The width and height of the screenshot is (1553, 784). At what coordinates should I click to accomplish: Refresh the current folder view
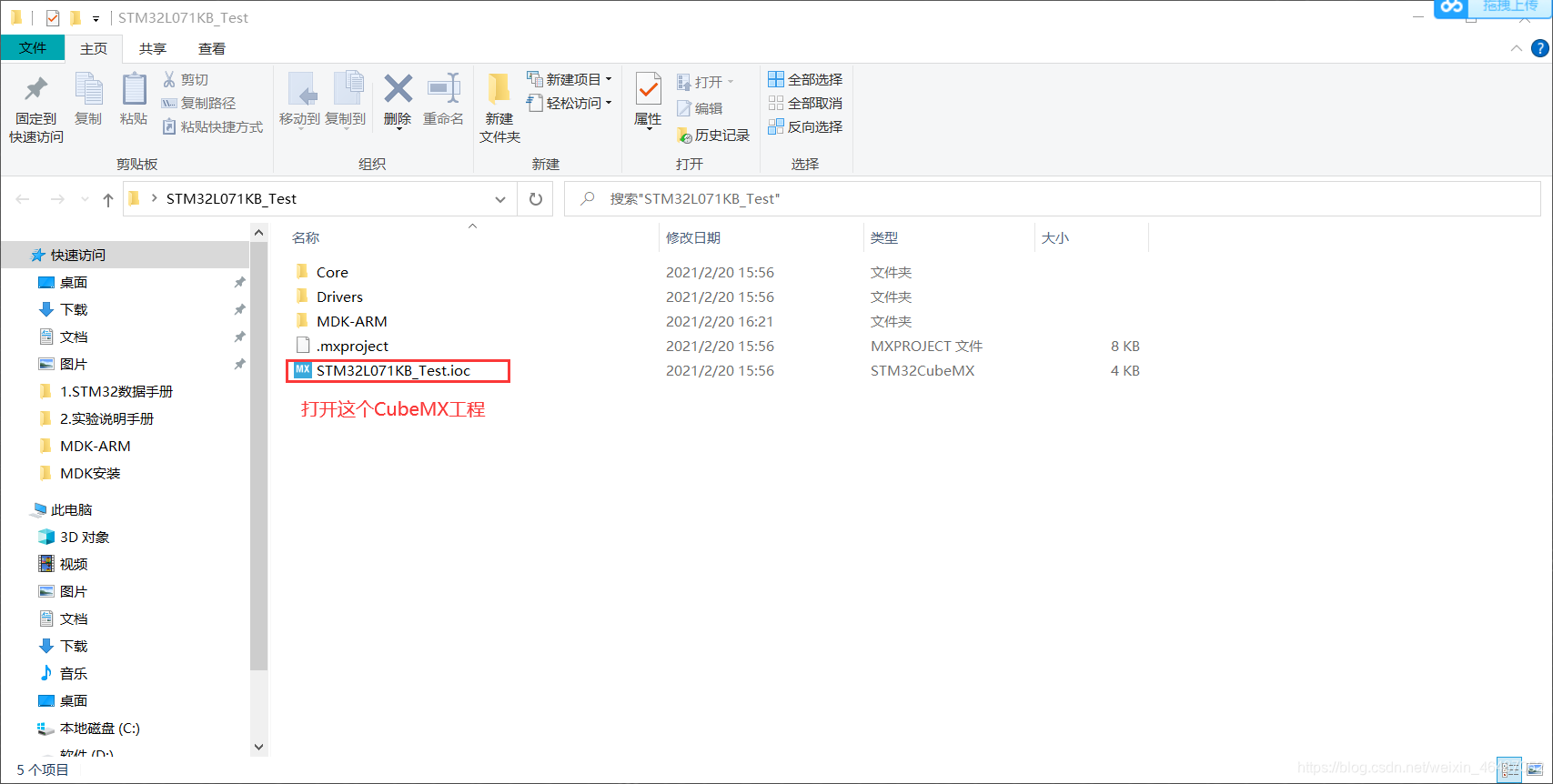(536, 199)
